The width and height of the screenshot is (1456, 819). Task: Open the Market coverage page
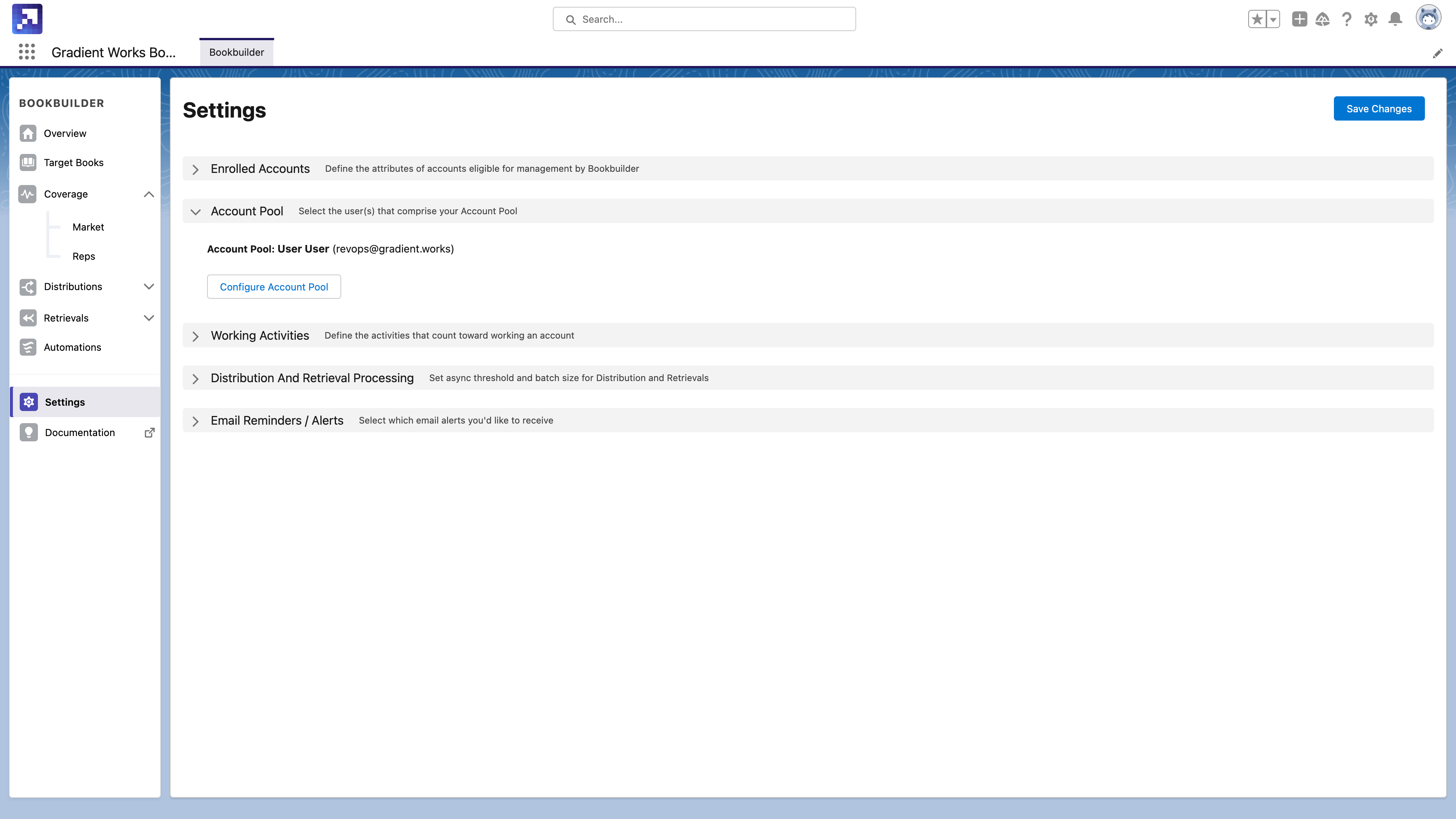[x=88, y=227]
